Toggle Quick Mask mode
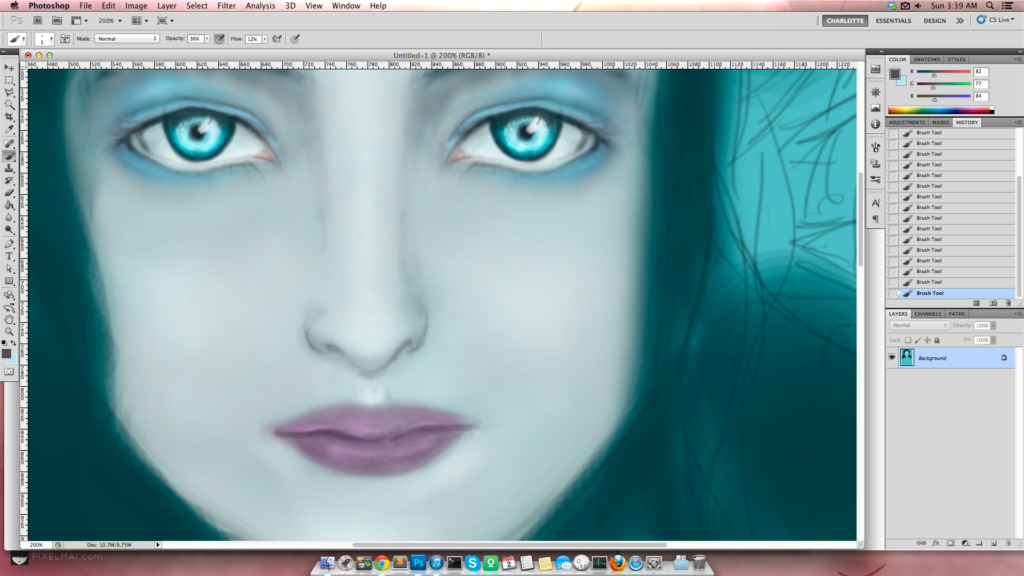The width and height of the screenshot is (1024, 576). pyautogui.click(x=9, y=372)
